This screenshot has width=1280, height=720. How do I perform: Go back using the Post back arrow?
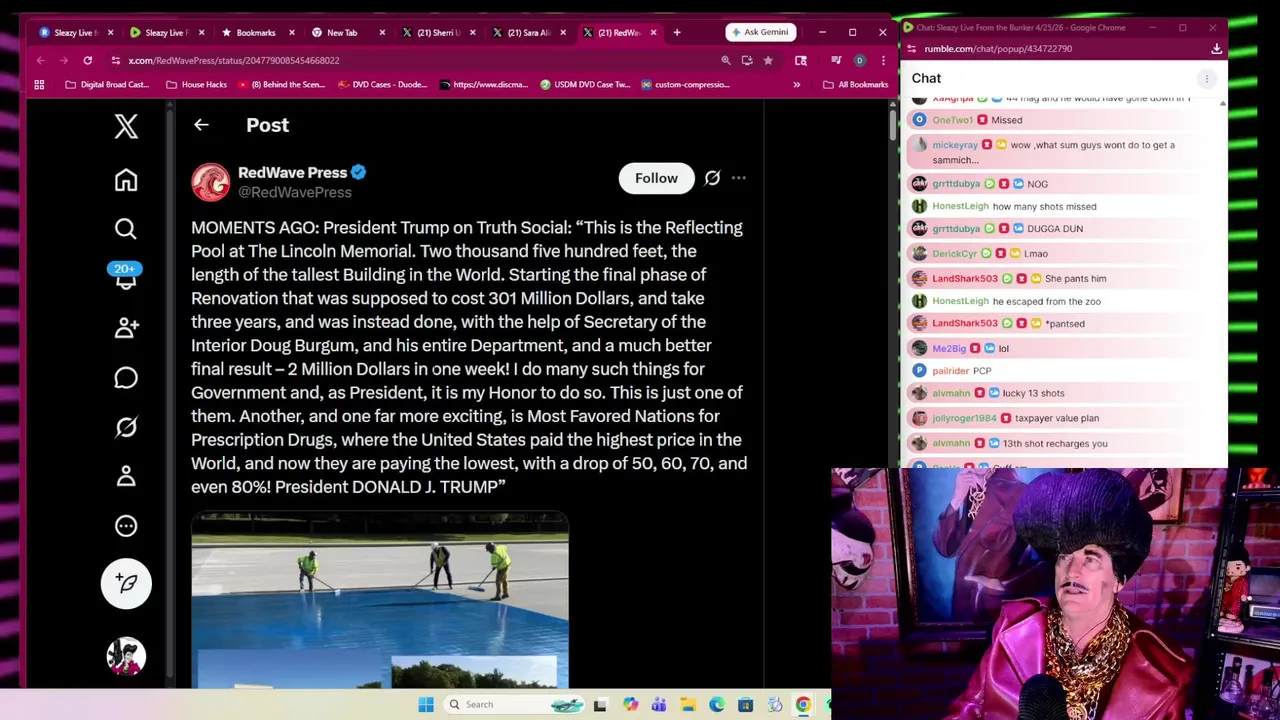coord(201,125)
